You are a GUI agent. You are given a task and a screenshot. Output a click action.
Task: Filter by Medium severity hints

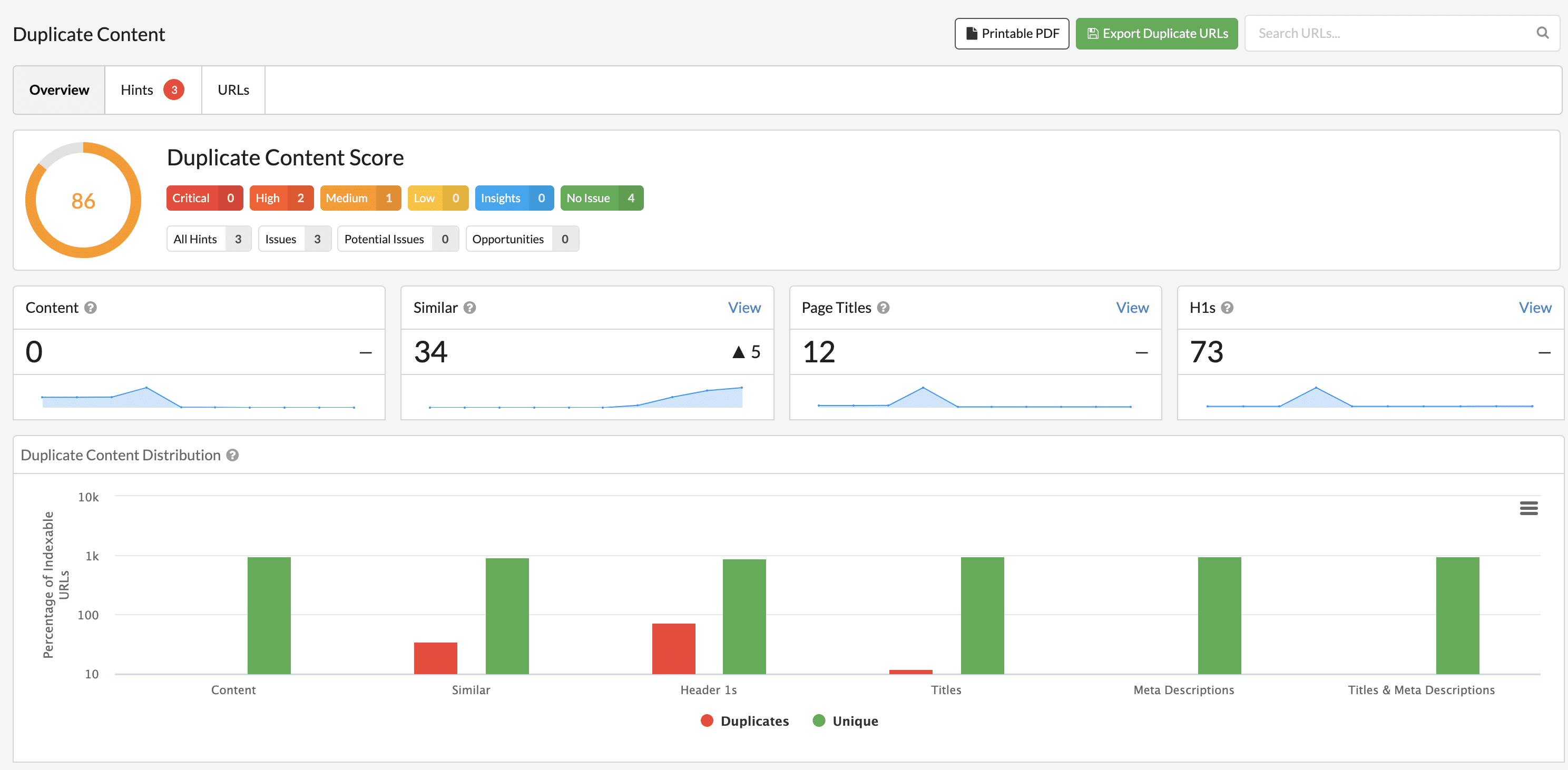coord(360,198)
